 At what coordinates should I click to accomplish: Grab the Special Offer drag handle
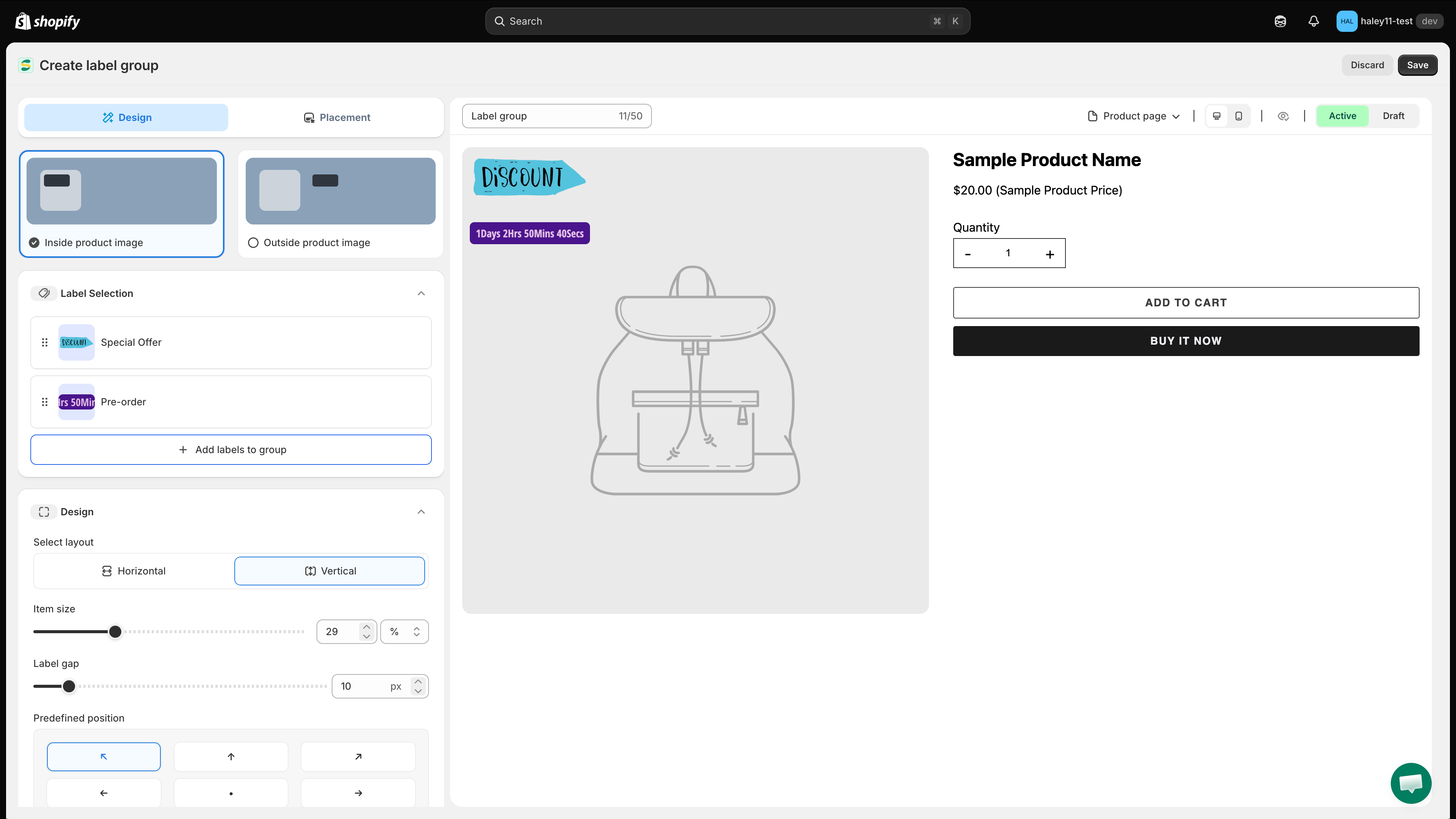45,342
